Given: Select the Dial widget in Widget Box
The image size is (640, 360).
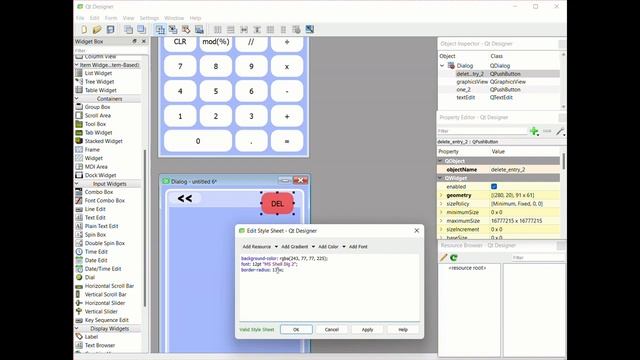Looking at the screenshot, I should click(x=90, y=277).
